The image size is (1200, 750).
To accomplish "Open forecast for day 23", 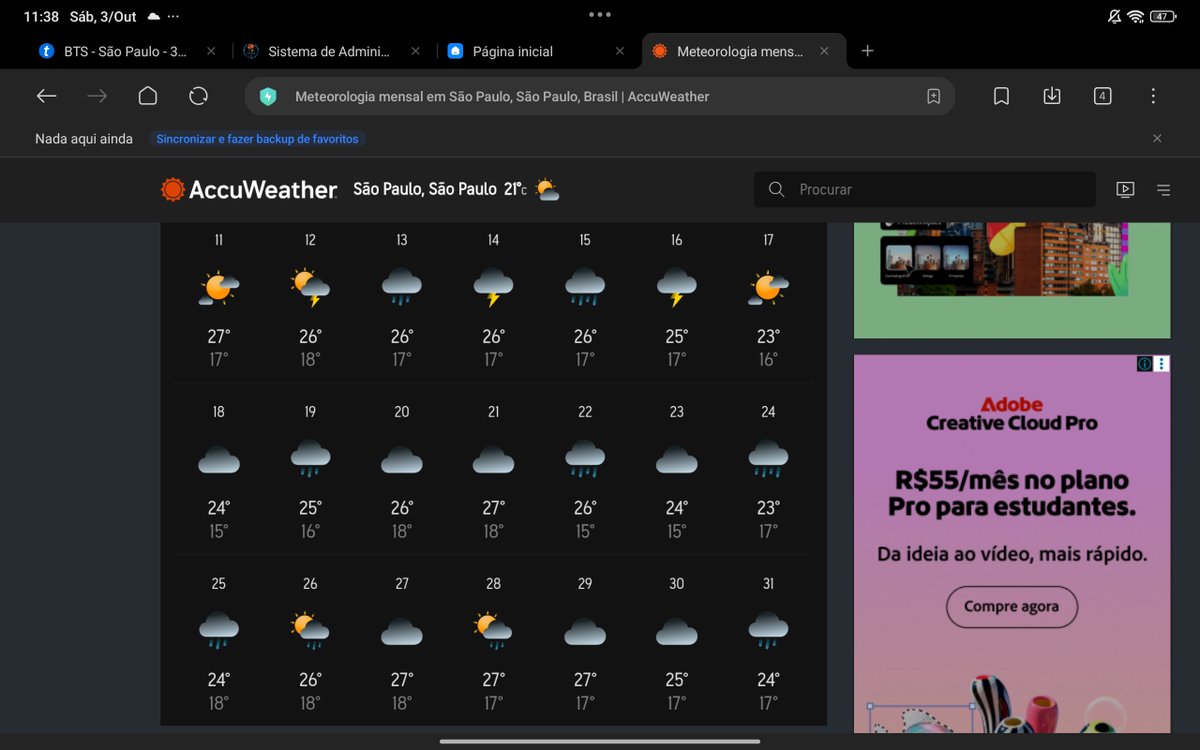I will 677,470.
